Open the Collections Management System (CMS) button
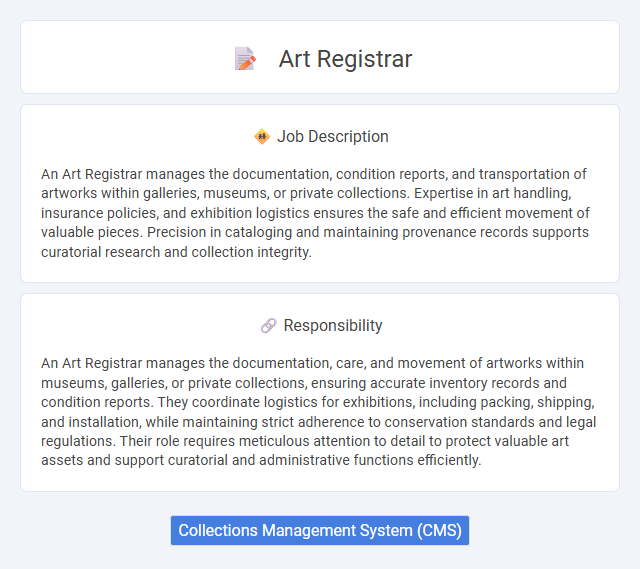Screen dimensions: 640x569 coord(320,530)
